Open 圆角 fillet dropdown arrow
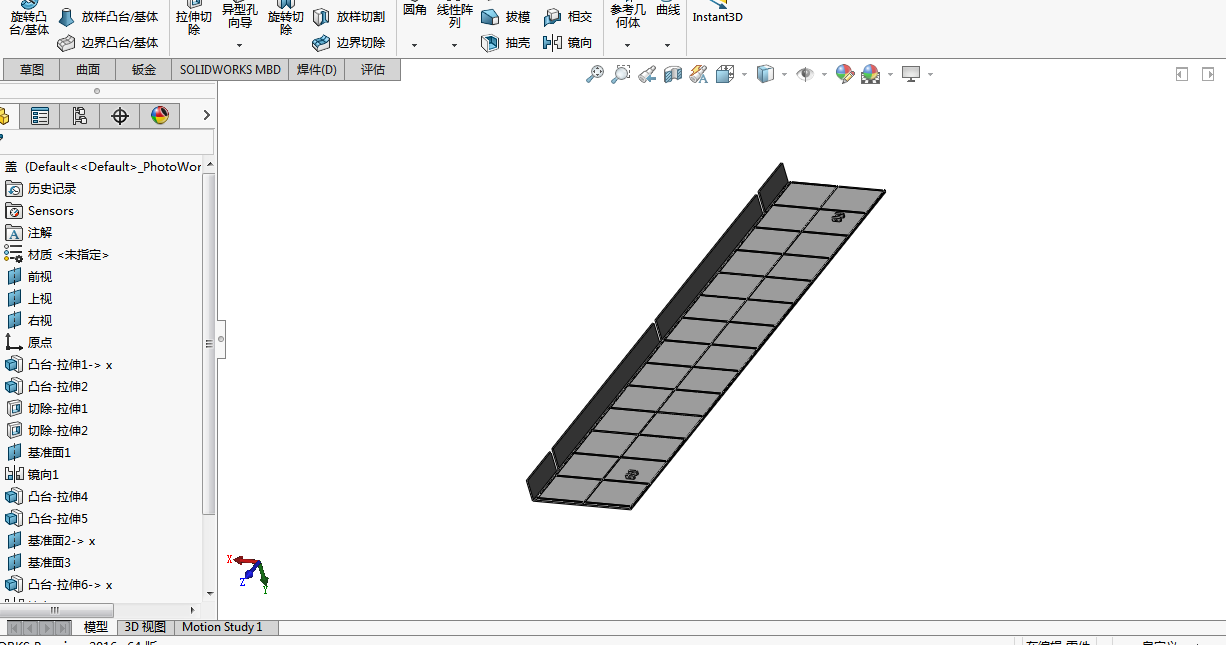The image size is (1226, 645). click(x=415, y=45)
